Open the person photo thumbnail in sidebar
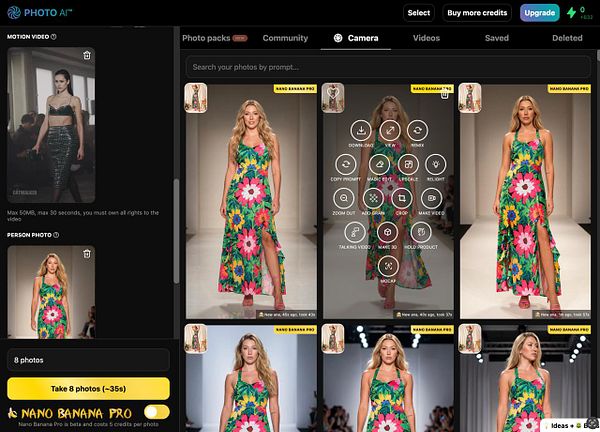Viewport: 600px width, 432px height. tap(51, 292)
